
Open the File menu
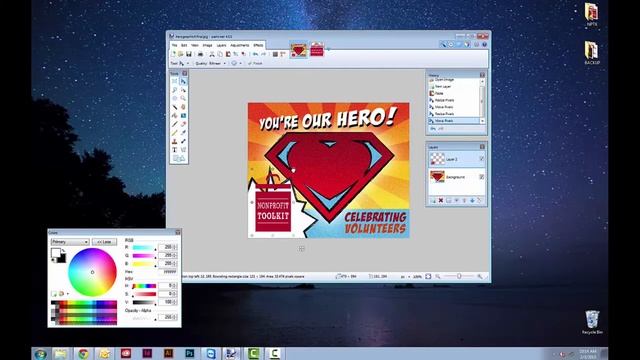tap(174, 45)
